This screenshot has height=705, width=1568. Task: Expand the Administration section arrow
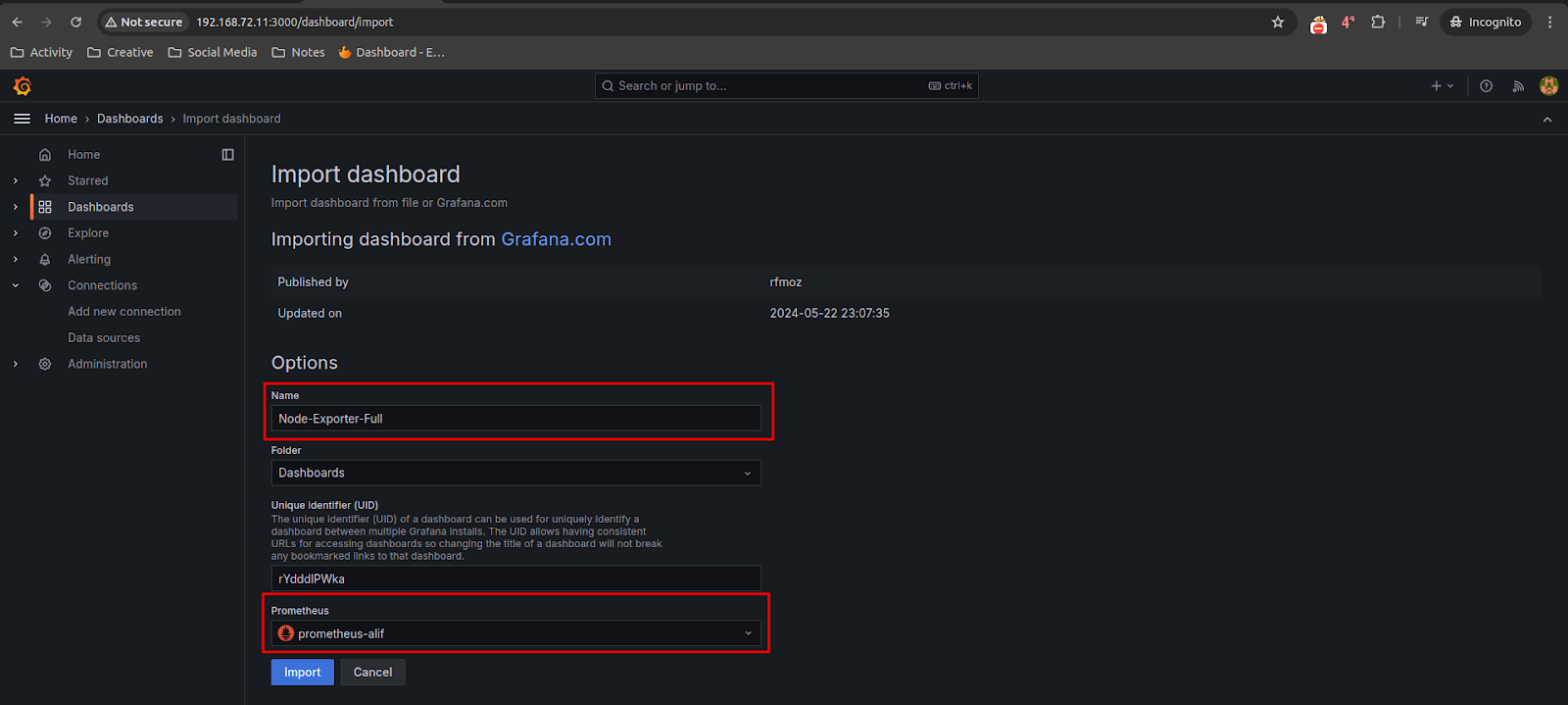click(16, 364)
